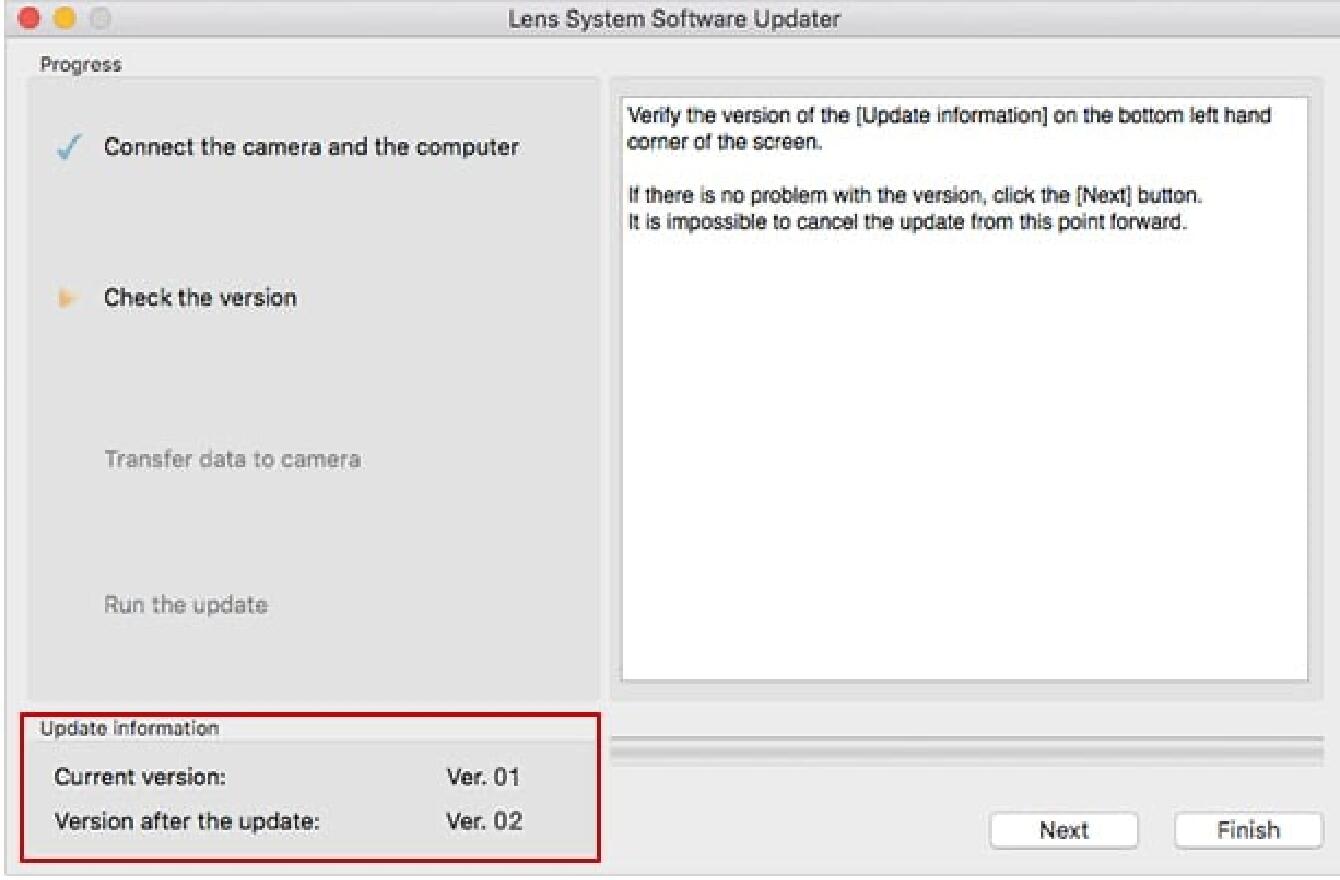This screenshot has height=880, width=1340.
Task: Click the blue checkmark icon
Action: [67, 149]
